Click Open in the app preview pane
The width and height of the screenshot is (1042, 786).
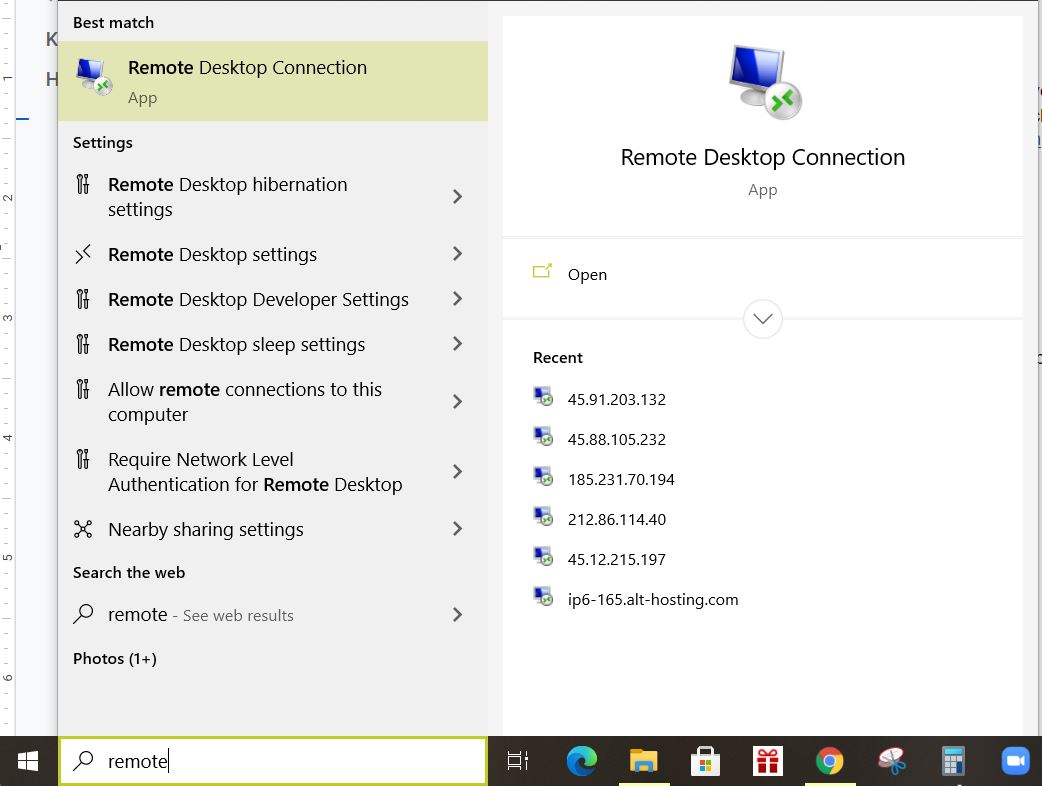pyautogui.click(x=586, y=275)
